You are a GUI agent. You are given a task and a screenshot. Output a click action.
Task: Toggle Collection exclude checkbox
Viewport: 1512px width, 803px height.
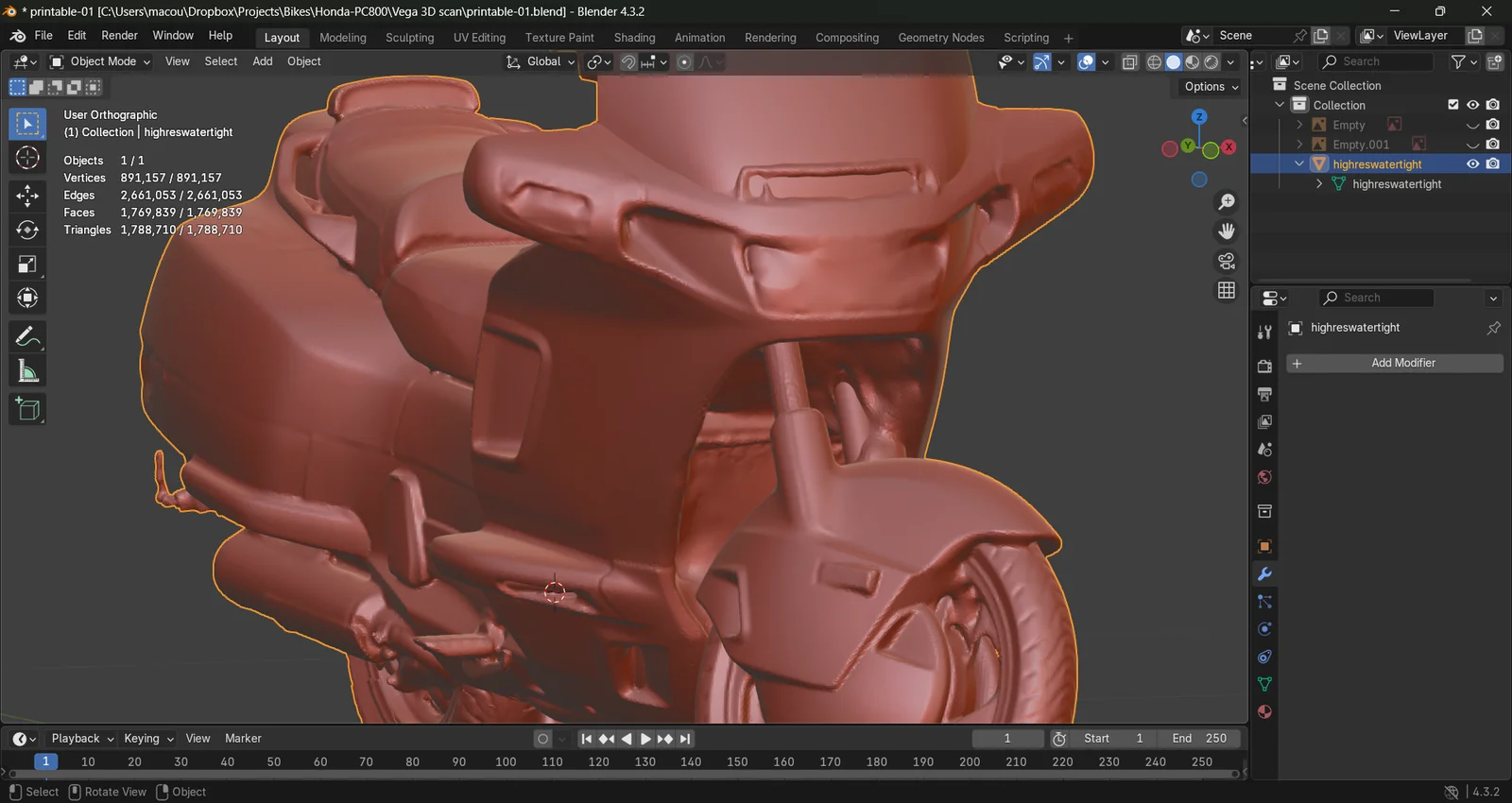click(1453, 105)
